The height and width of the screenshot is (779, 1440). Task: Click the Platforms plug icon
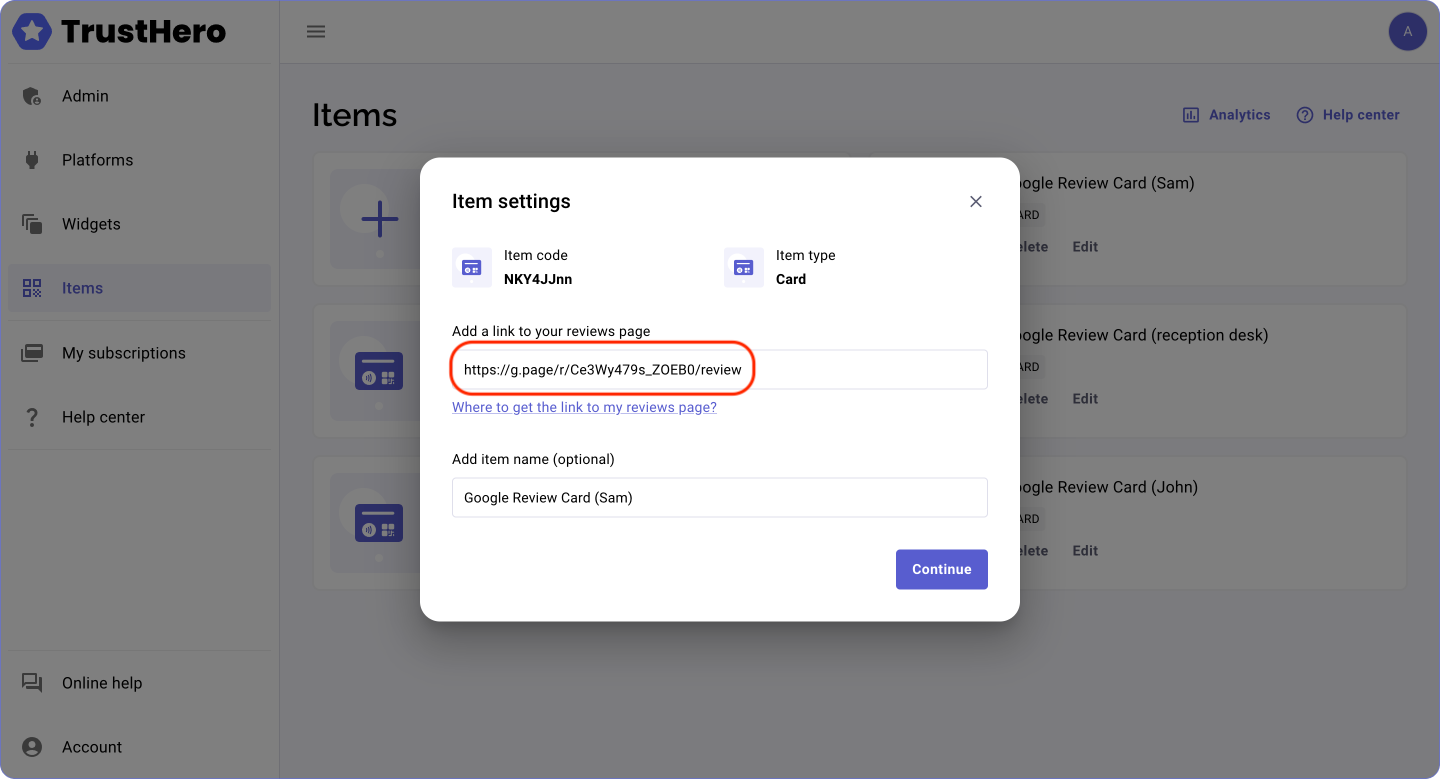[x=32, y=160]
